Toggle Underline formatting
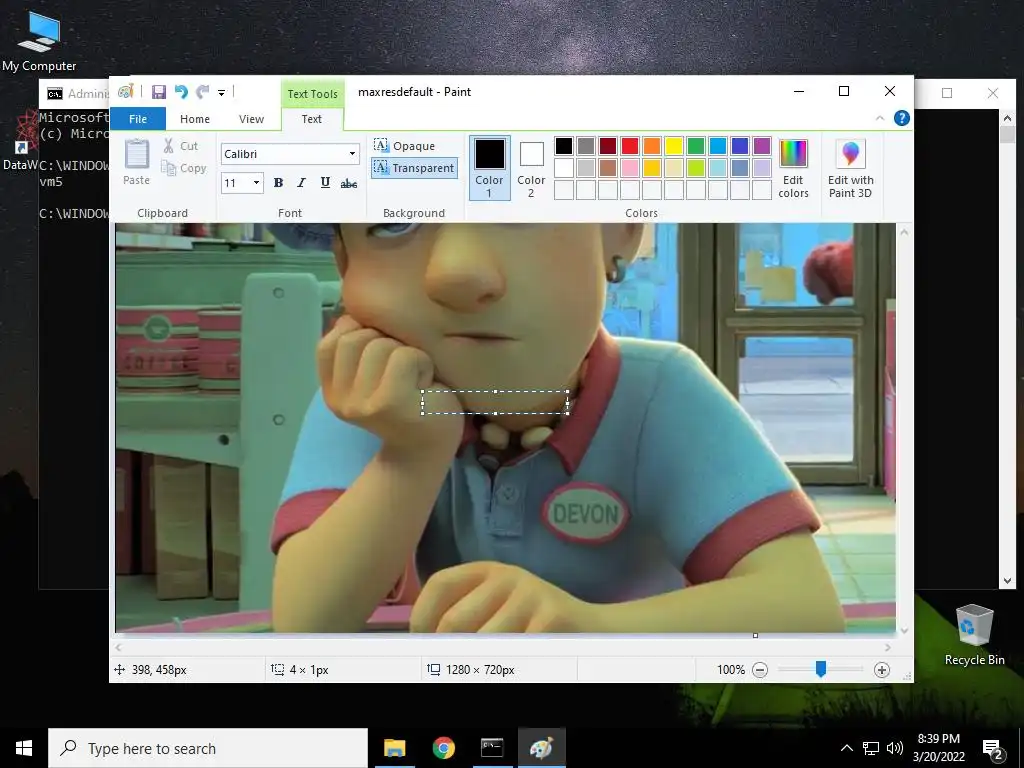This screenshot has width=1024, height=768. click(x=325, y=183)
